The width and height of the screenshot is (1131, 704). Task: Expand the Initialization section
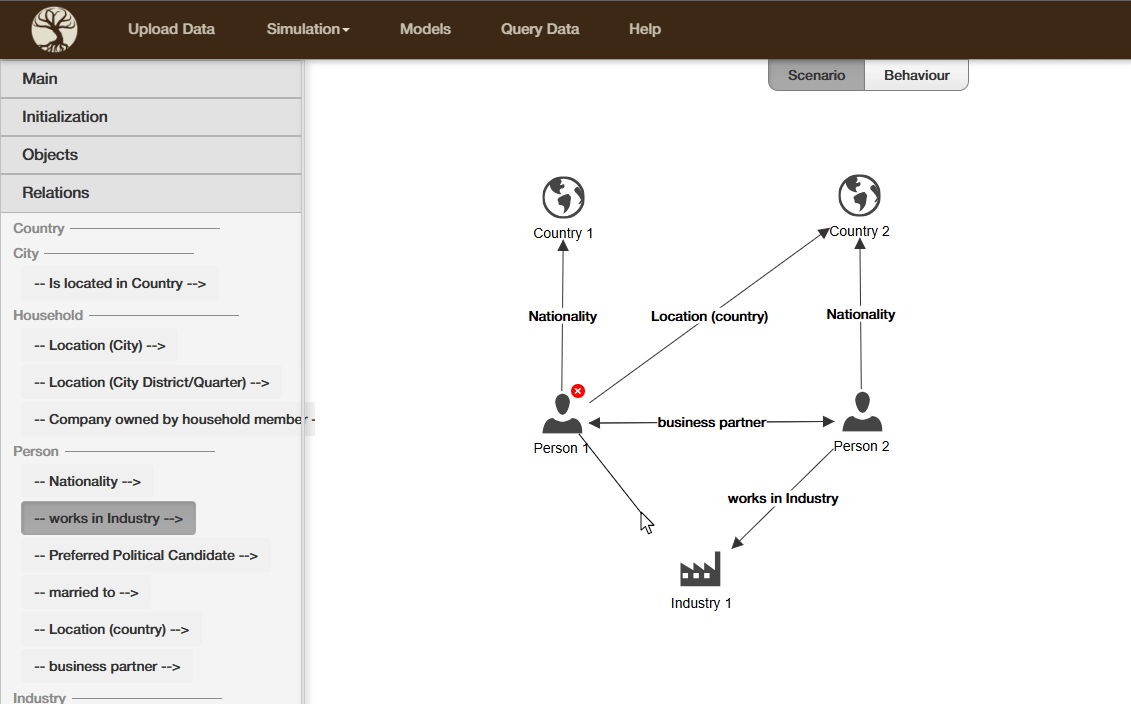tap(151, 117)
